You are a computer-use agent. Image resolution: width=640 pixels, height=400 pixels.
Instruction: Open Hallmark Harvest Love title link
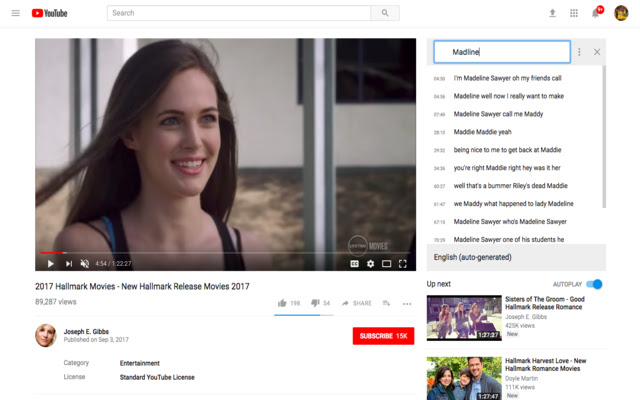[546, 364]
